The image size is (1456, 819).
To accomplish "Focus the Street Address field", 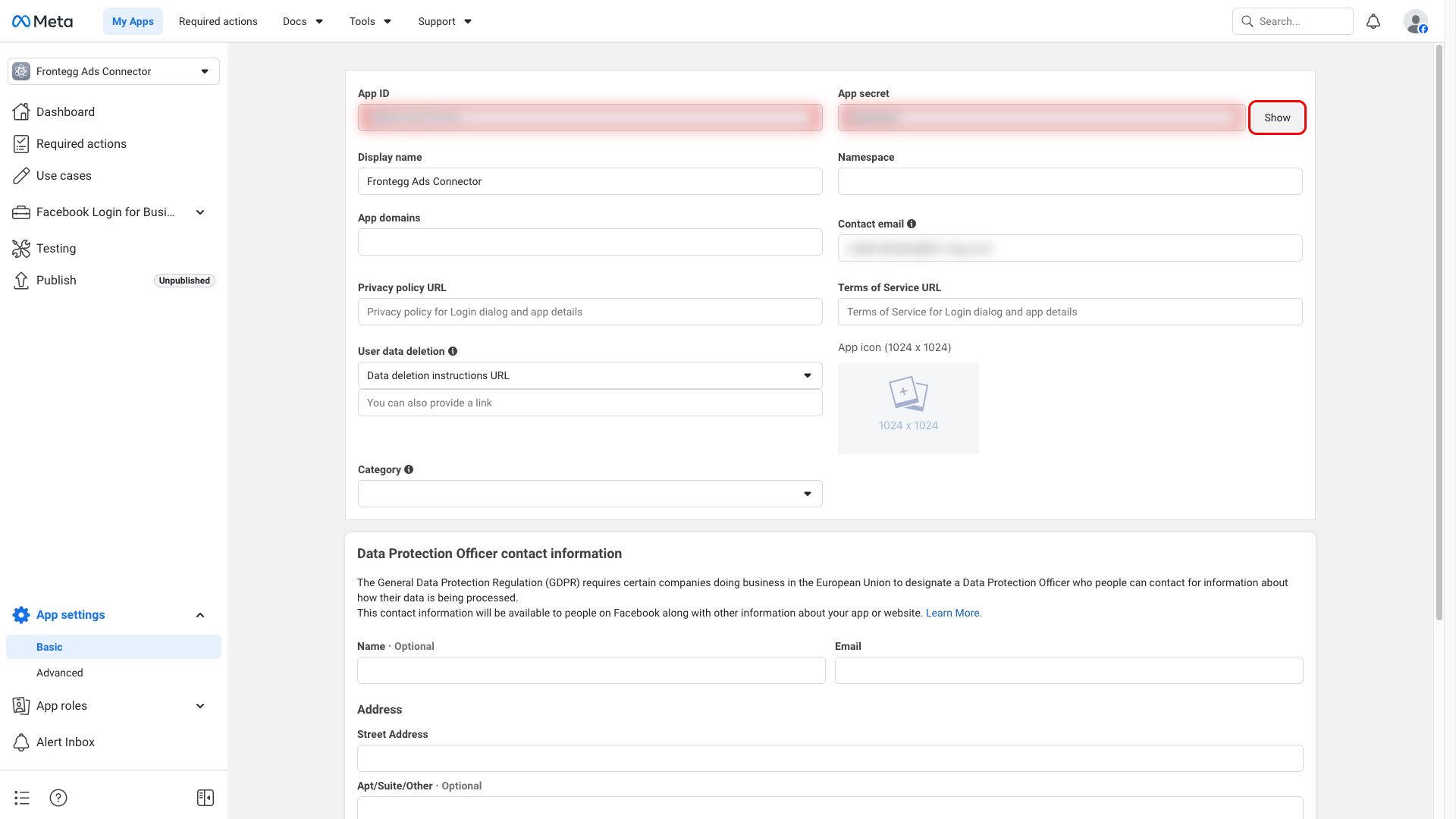I will tap(830, 758).
